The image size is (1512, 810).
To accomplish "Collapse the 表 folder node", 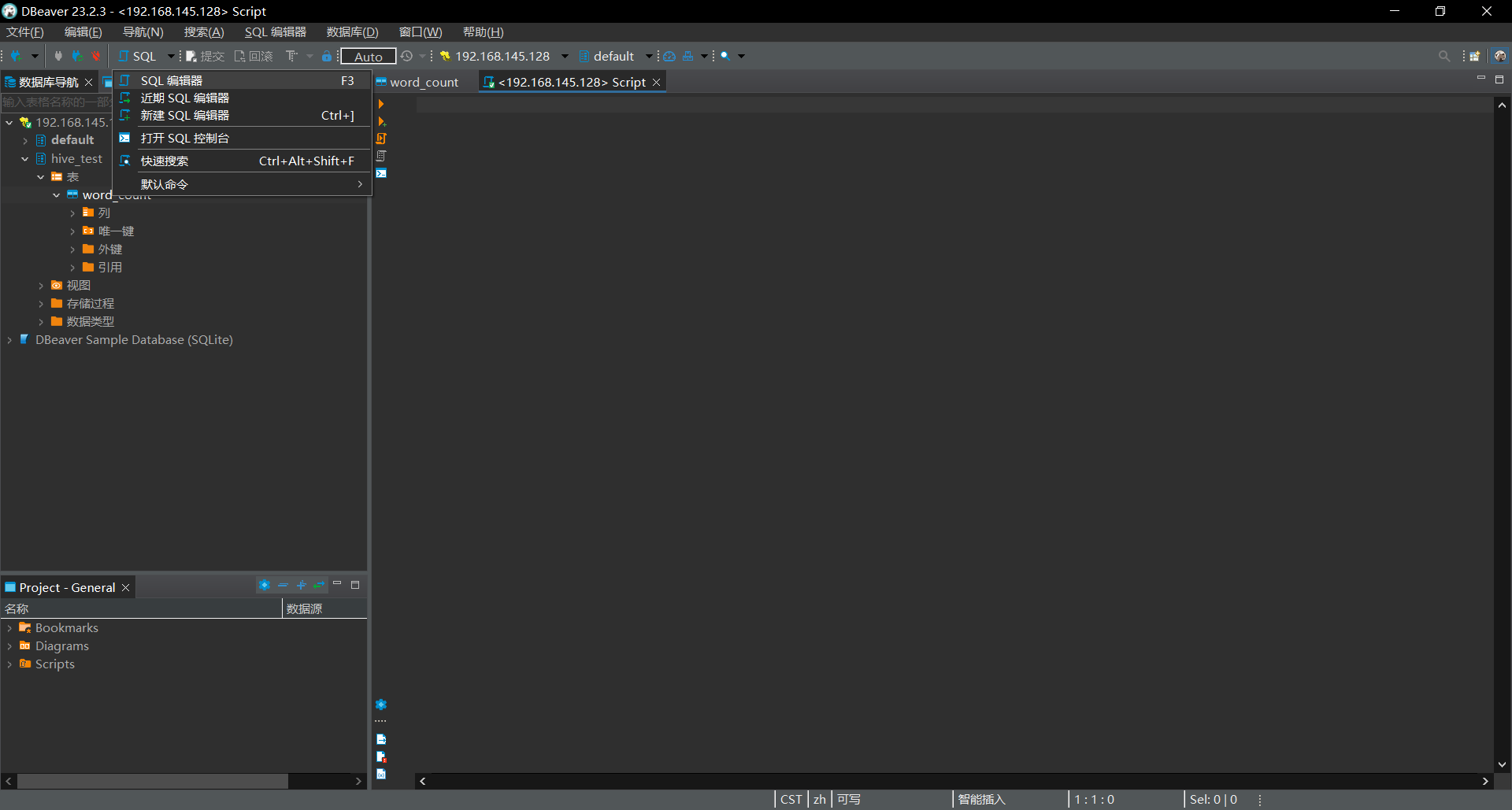I will pyautogui.click(x=41, y=177).
